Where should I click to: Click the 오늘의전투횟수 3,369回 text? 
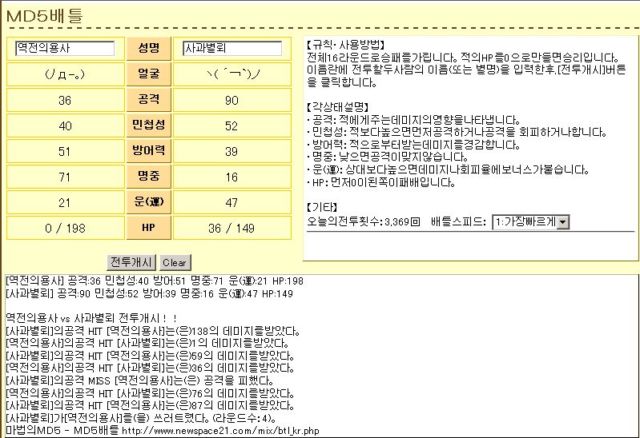pos(363,222)
